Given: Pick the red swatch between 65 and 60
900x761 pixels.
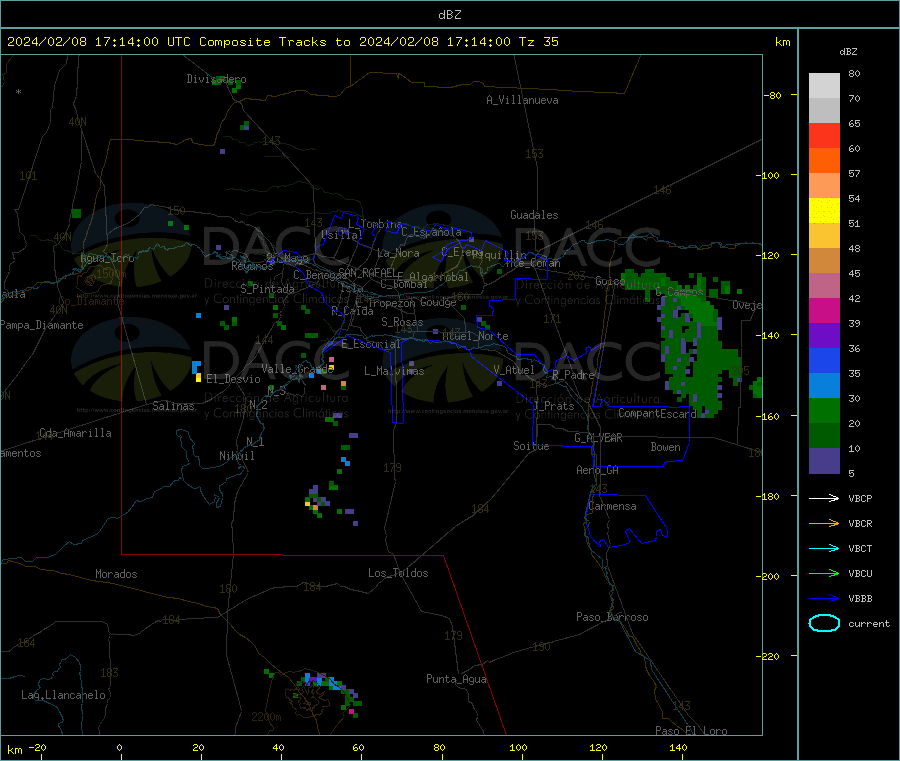Looking at the screenshot, I should [824, 135].
